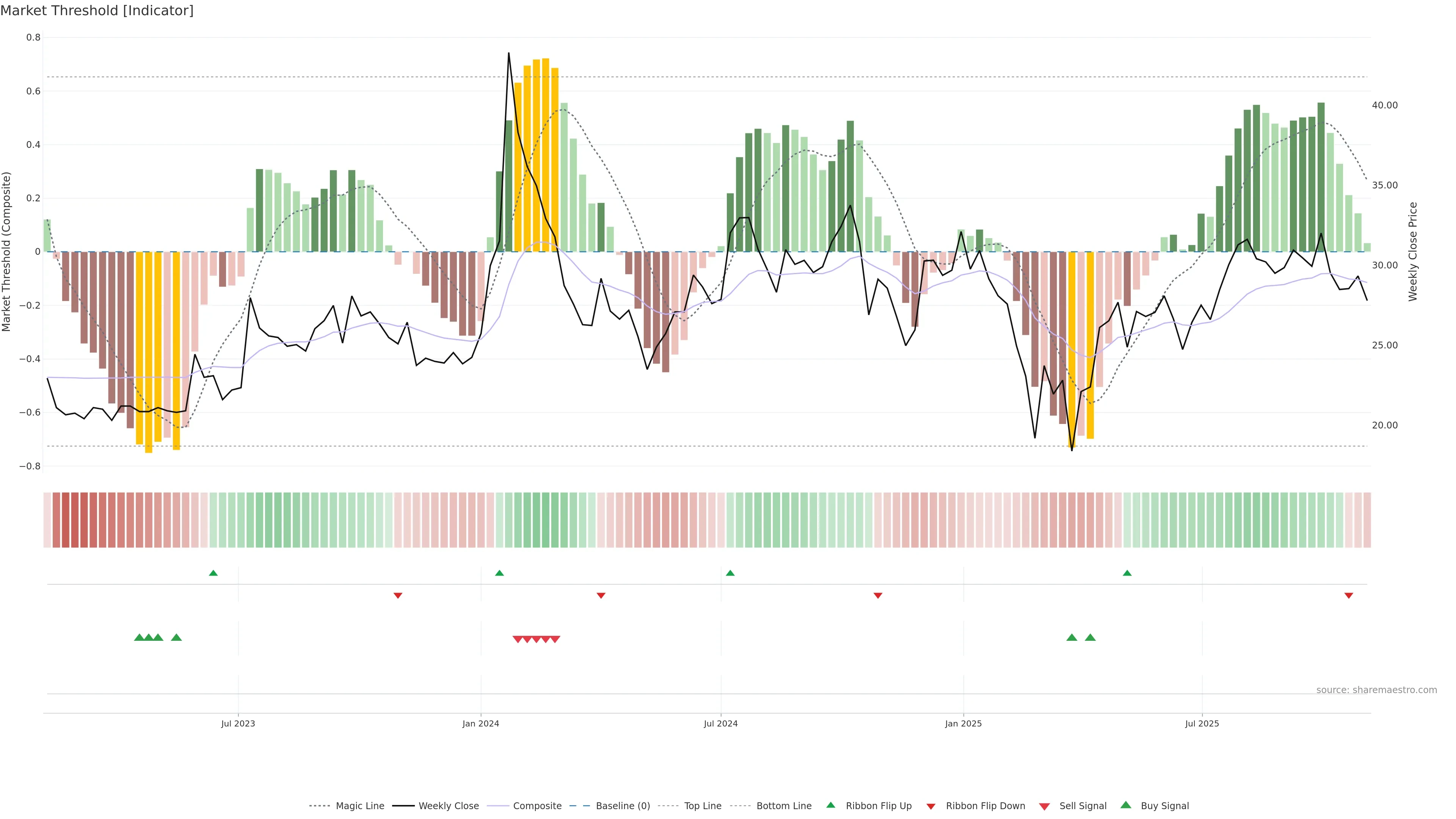The height and width of the screenshot is (819, 1456).
Task: Toggle the Composite legend entry
Action: pyautogui.click(x=537, y=806)
